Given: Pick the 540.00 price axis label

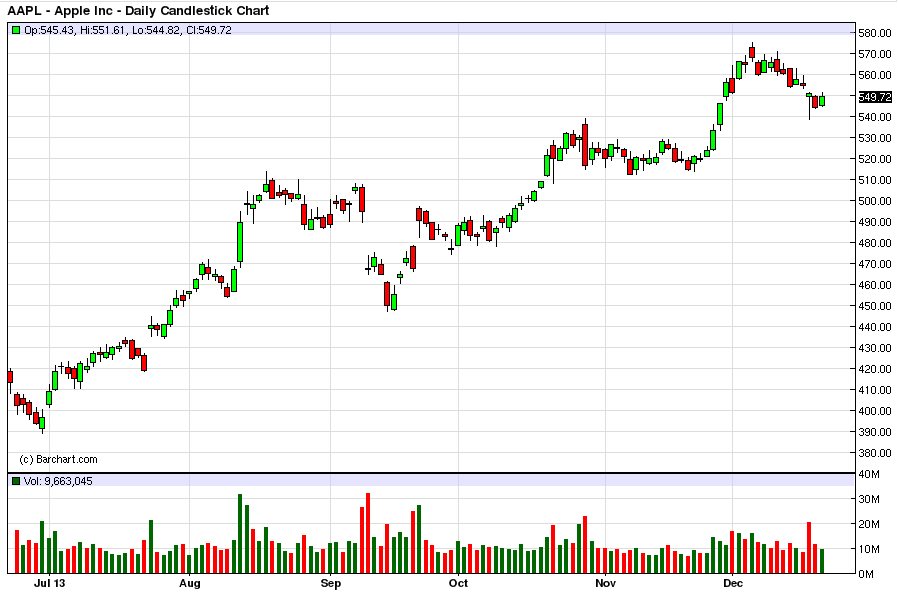Looking at the screenshot, I should [x=875, y=117].
